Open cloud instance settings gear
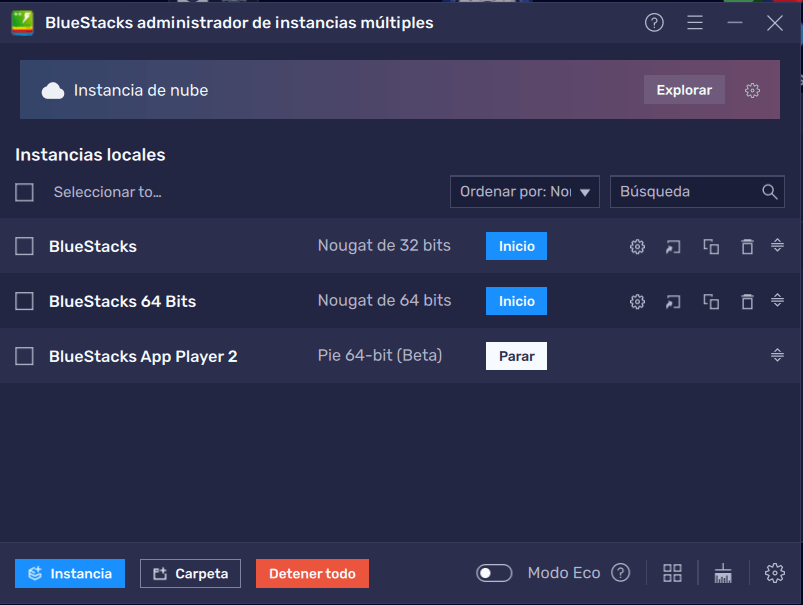Viewport: 803px width, 605px height. click(752, 91)
